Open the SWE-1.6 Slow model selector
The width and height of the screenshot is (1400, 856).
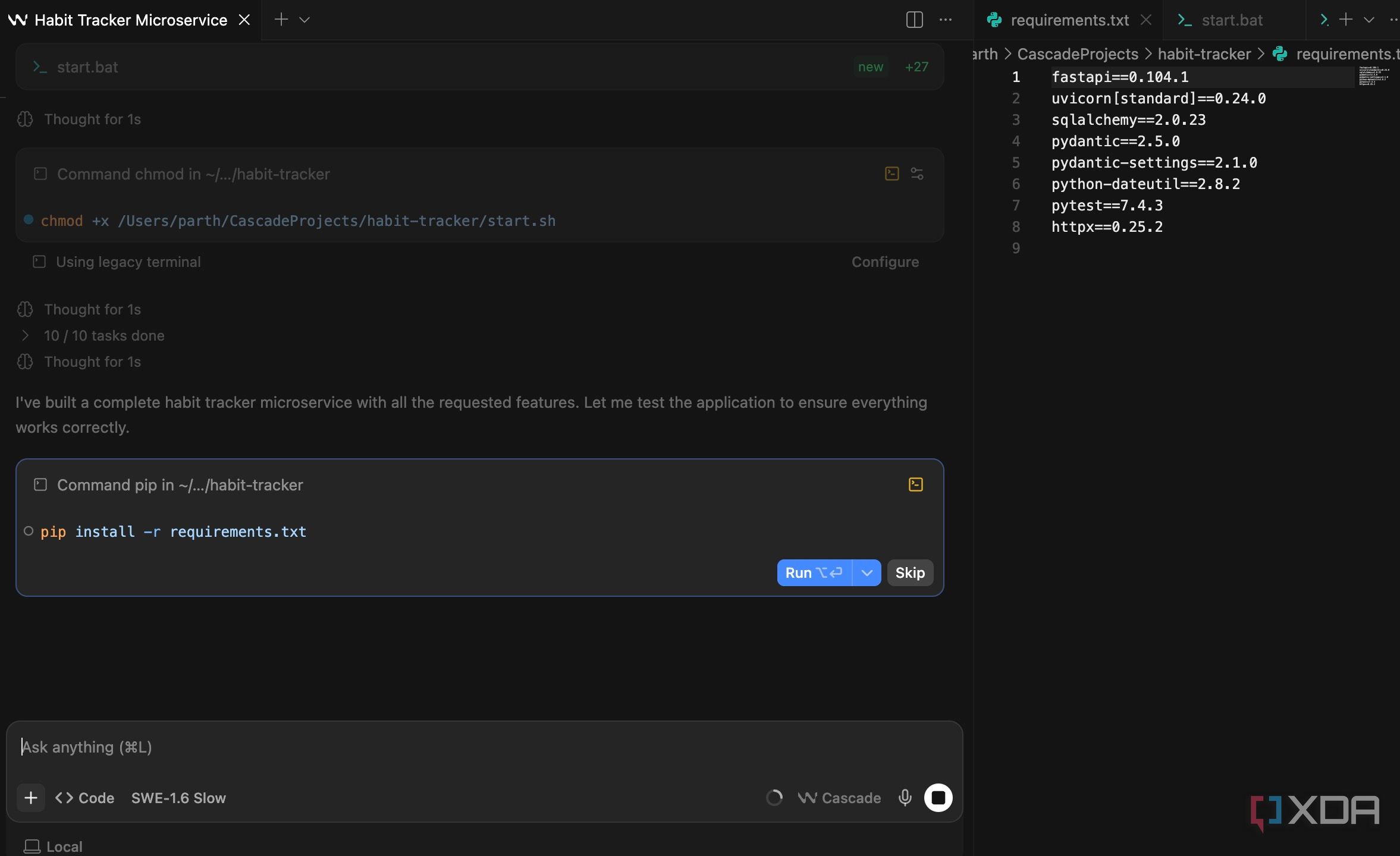pyautogui.click(x=178, y=798)
